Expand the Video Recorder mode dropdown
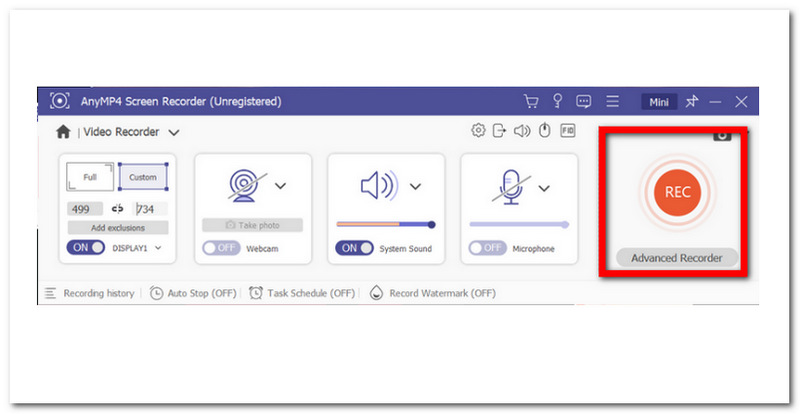 click(174, 132)
